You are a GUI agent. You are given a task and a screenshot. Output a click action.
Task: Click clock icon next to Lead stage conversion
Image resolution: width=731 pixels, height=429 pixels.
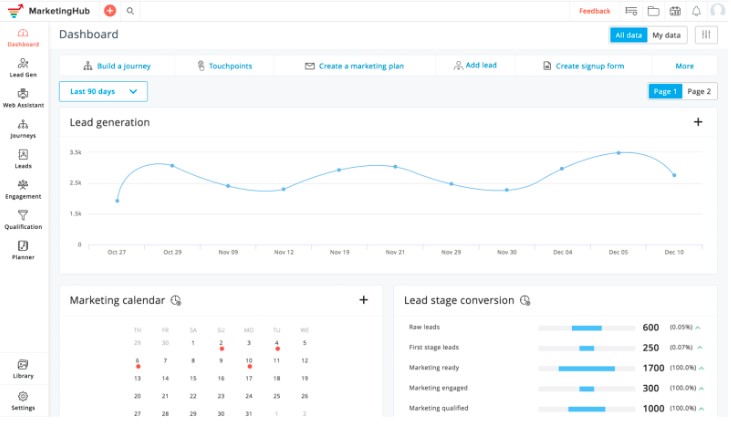coord(525,300)
